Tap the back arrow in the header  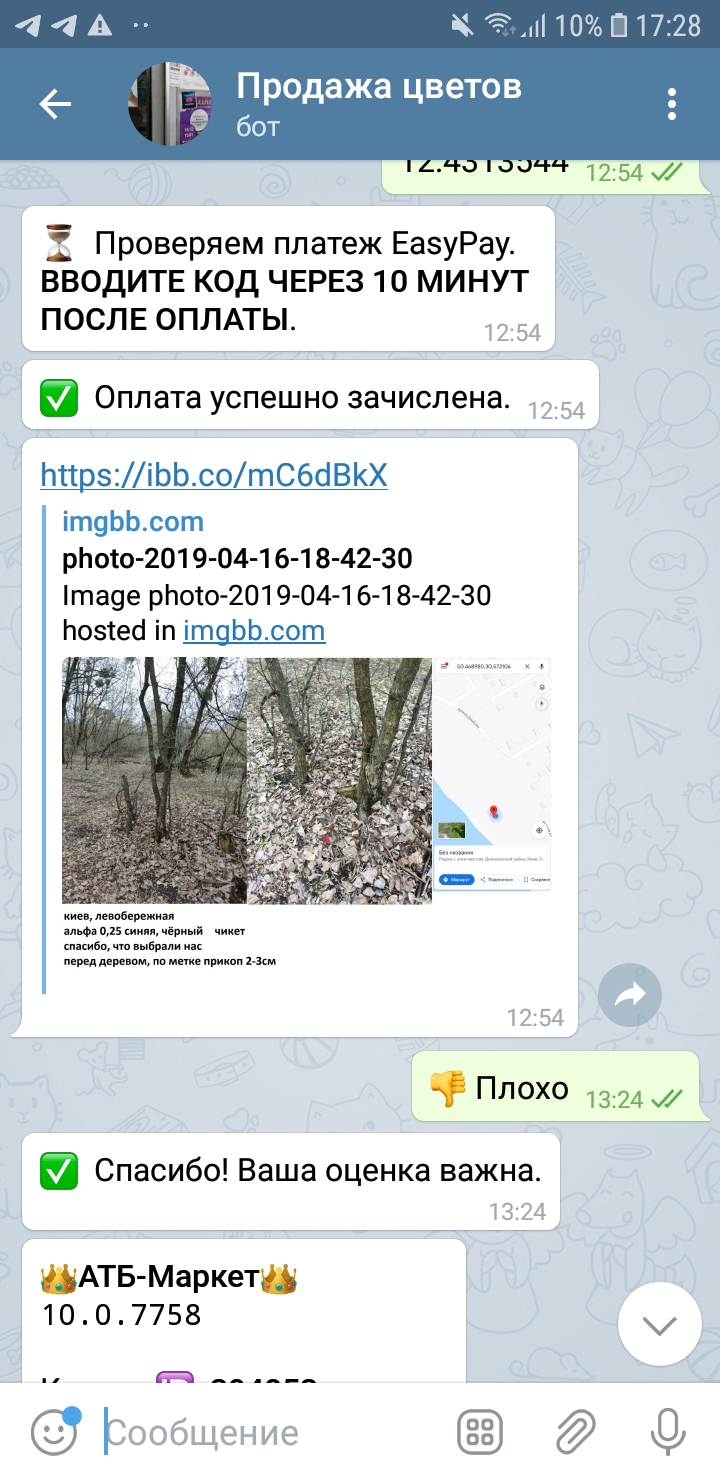pyautogui.click(x=55, y=104)
